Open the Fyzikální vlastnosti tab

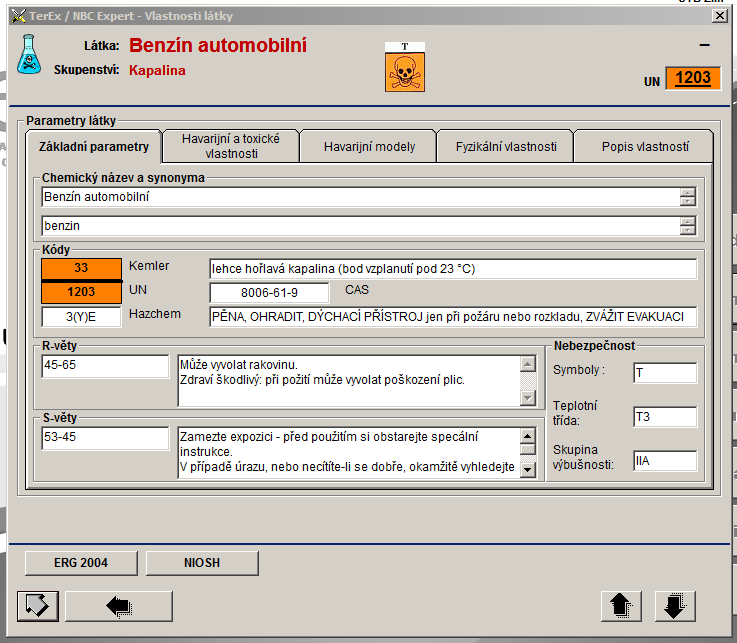[x=506, y=147]
